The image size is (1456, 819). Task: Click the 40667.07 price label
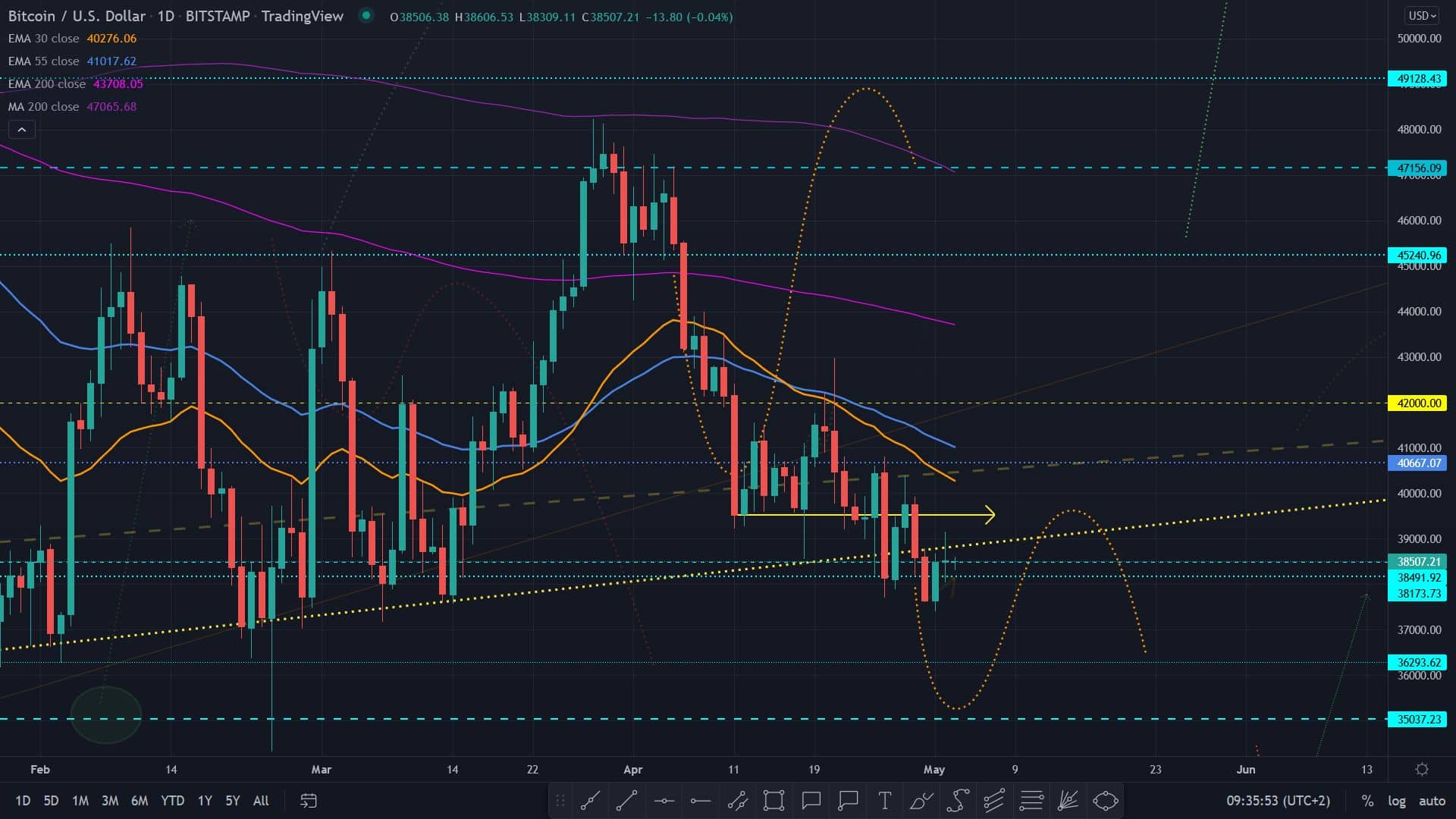[1417, 463]
